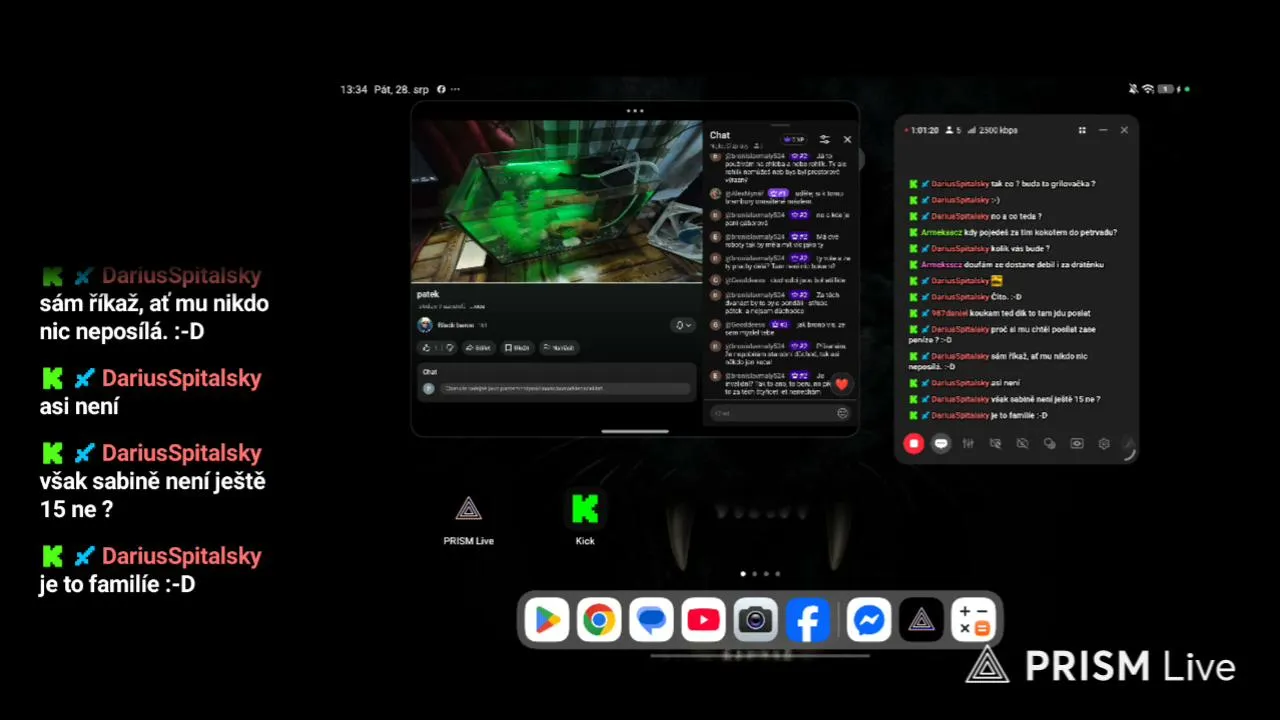Open the Camera app in the dock
The width and height of the screenshot is (1280, 720).
point(755,621)
